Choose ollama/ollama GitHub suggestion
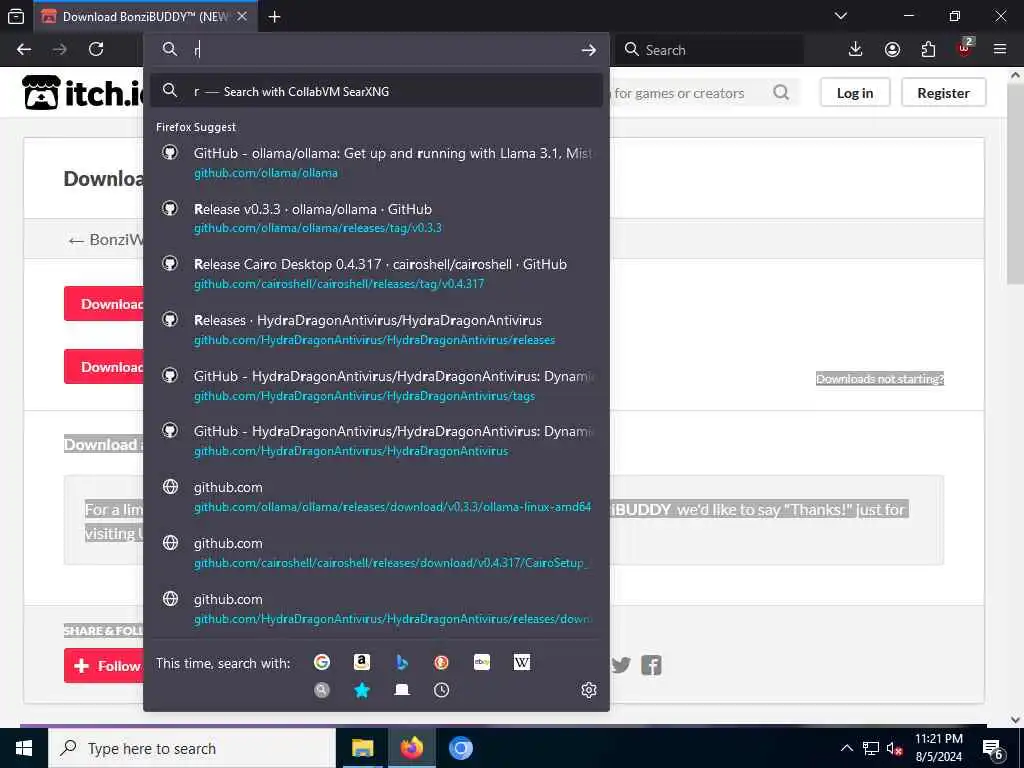 [x=376, y=163]
